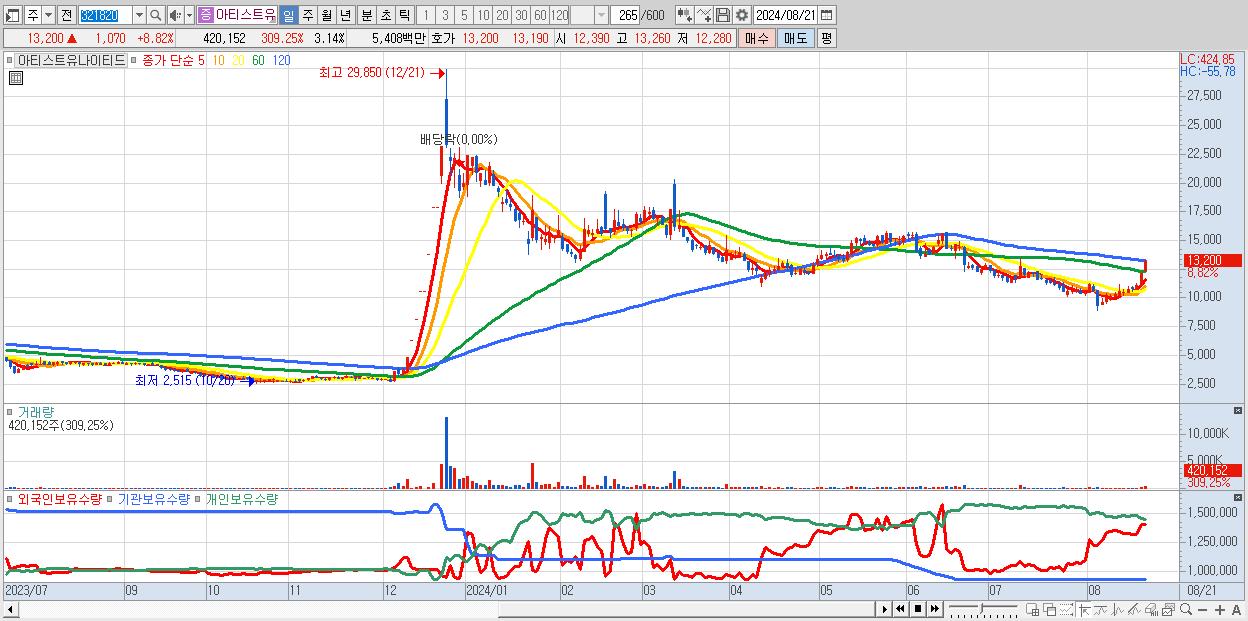
Task: Click the 종가 단순 moving average label
Action: (x=168, y=60)
